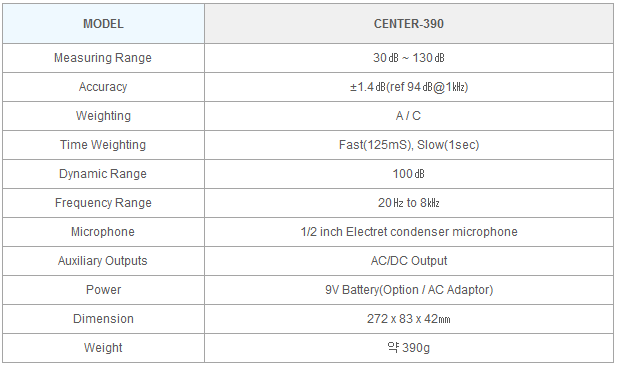Click the 272 x 83 x 42 dimension value
Screen dimensions: 617x366
point(409,318)
